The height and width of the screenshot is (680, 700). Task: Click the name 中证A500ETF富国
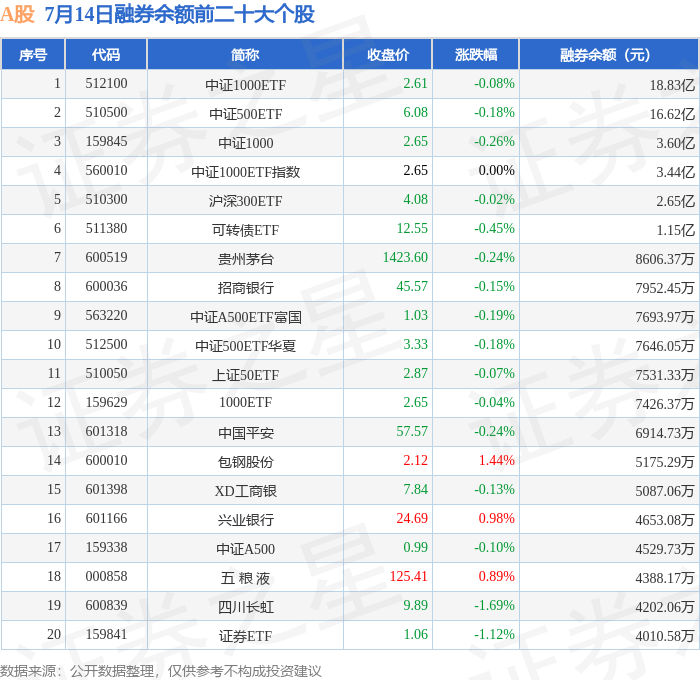246,317
